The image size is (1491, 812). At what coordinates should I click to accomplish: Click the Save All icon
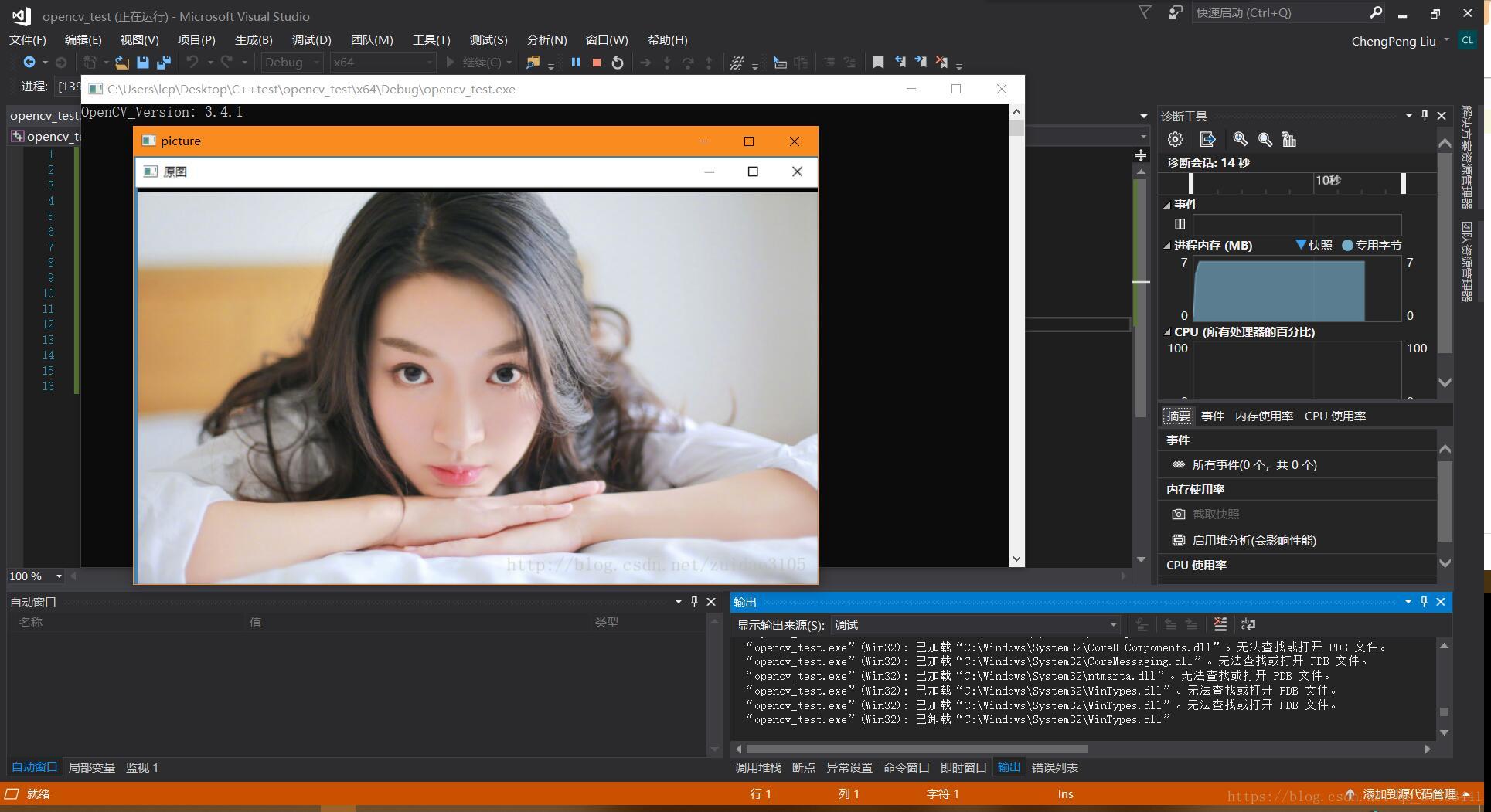pyautogui.click(x=164, y=63)
